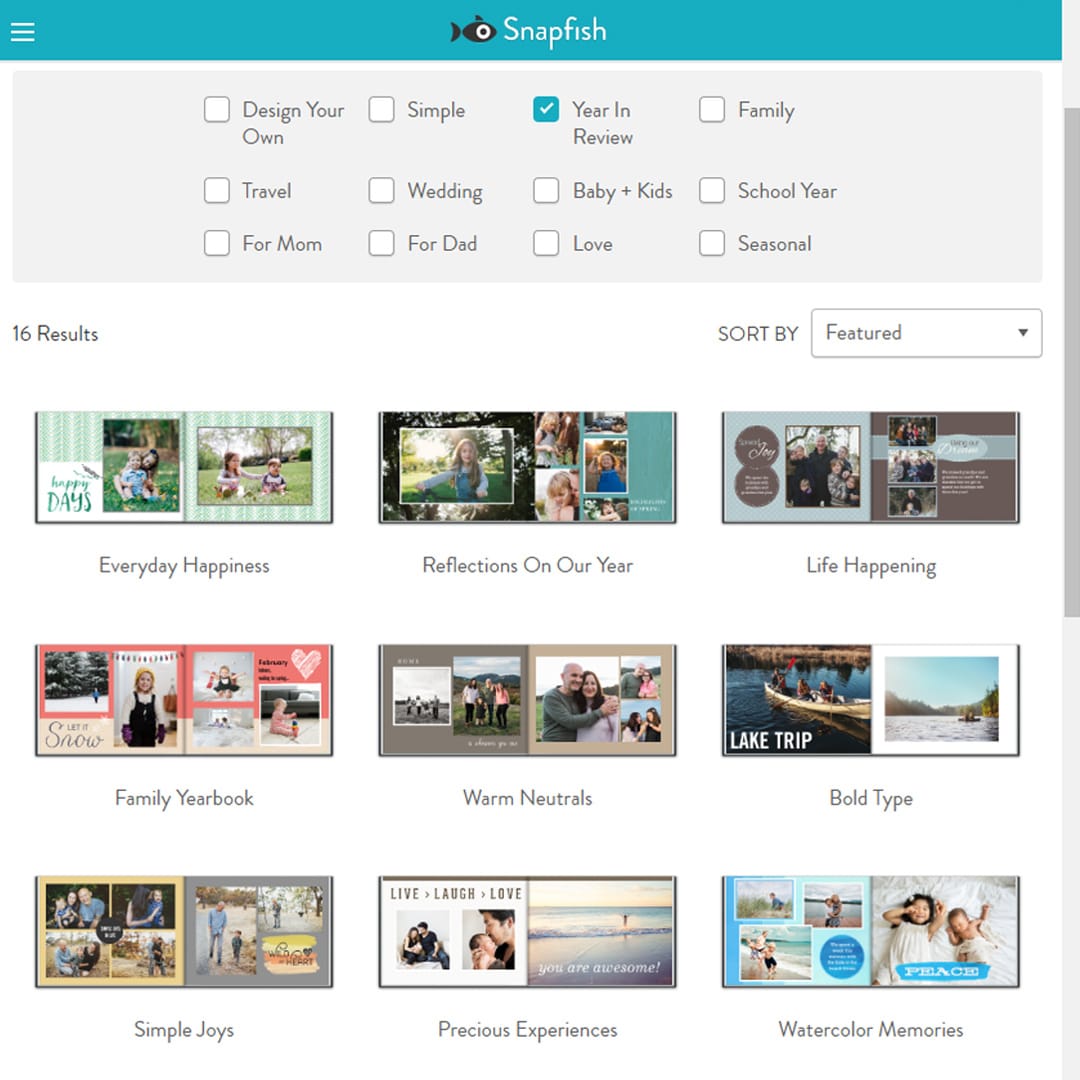Enable the Seasonal filter

point(711,243)
